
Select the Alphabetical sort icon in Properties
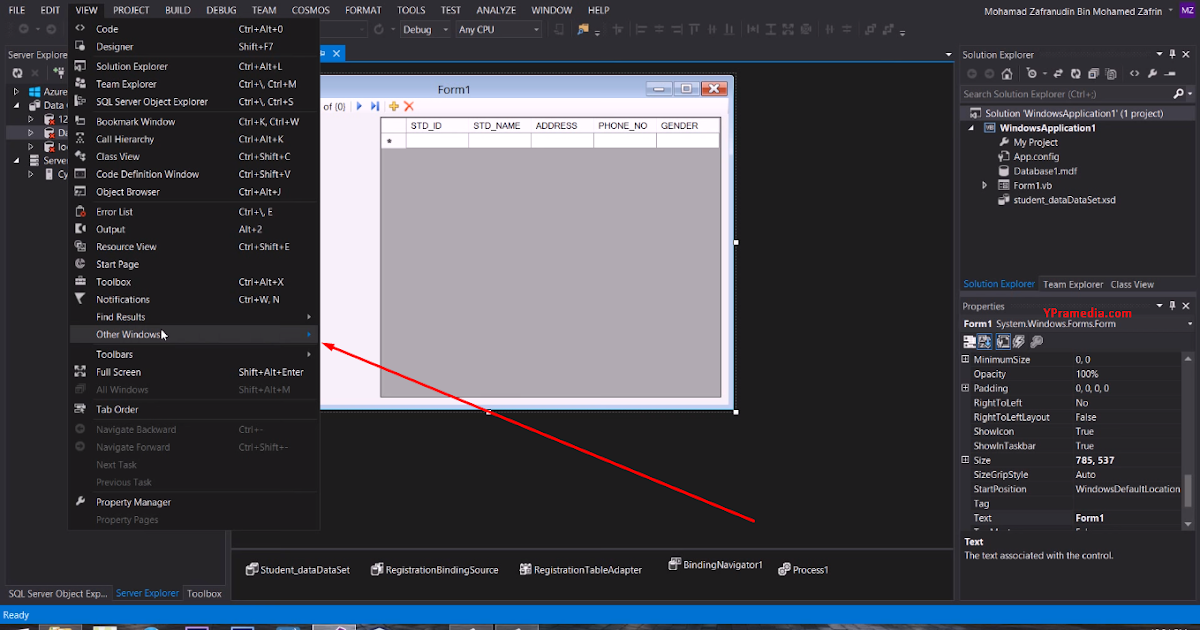pos(986,340)
